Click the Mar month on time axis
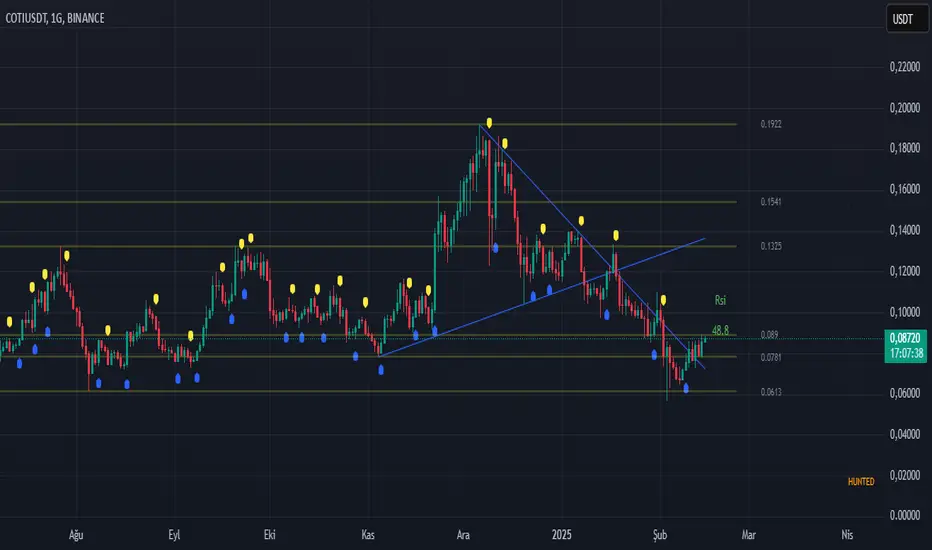Image resolution: width=932 pixels, height=550 pixels. pyautogui.click(x=748, y=535)
